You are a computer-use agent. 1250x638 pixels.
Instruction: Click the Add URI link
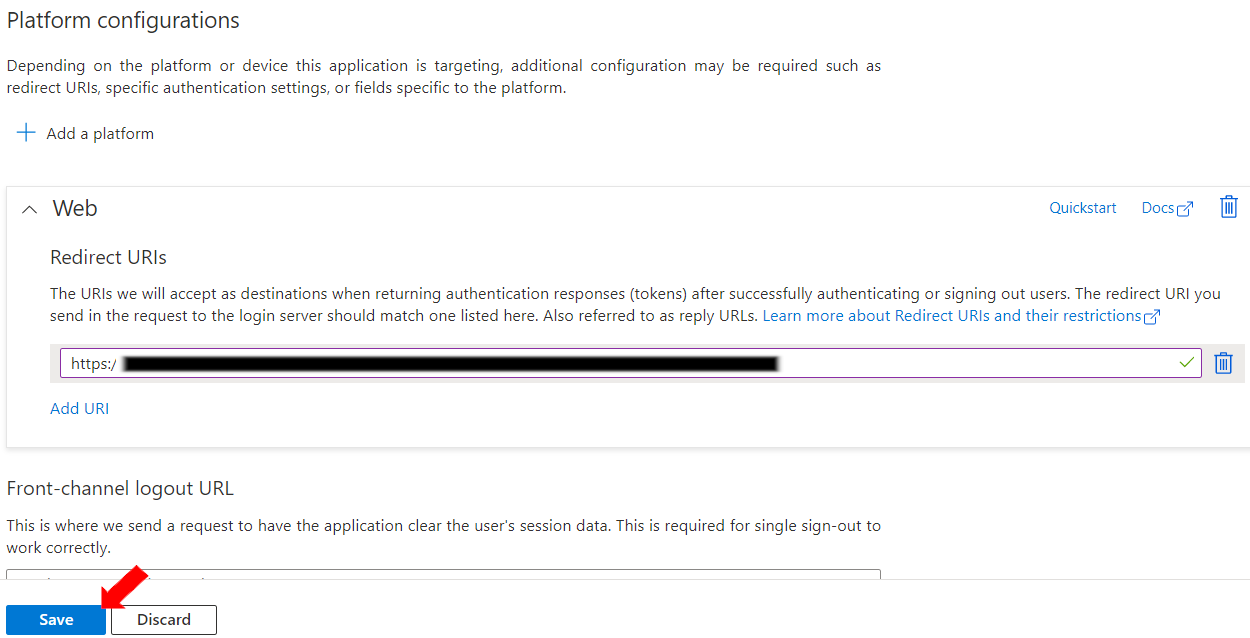pyautogui.click(x=79, y=408)
